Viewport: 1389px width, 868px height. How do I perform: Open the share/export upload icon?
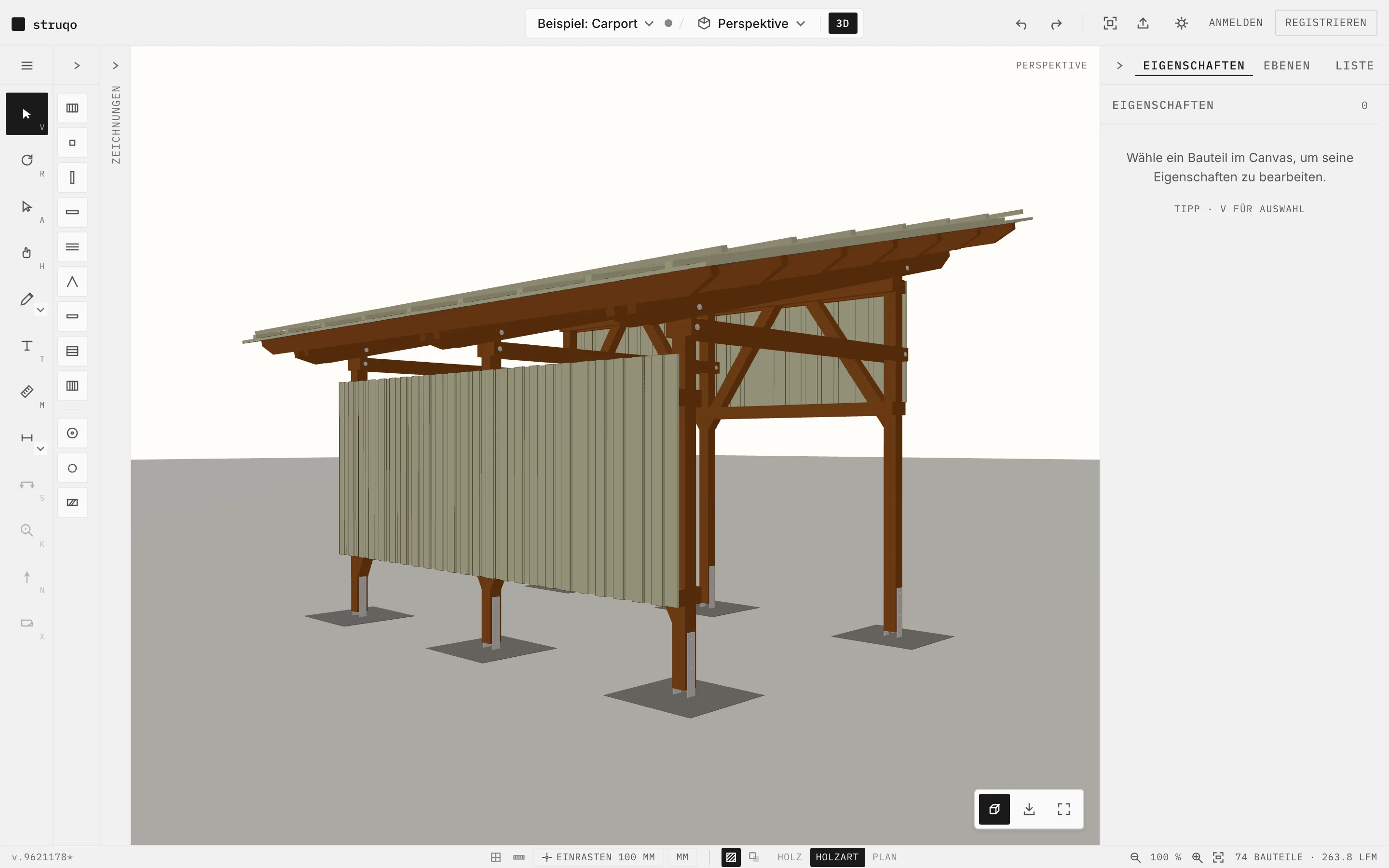(x=1143, y=23)
